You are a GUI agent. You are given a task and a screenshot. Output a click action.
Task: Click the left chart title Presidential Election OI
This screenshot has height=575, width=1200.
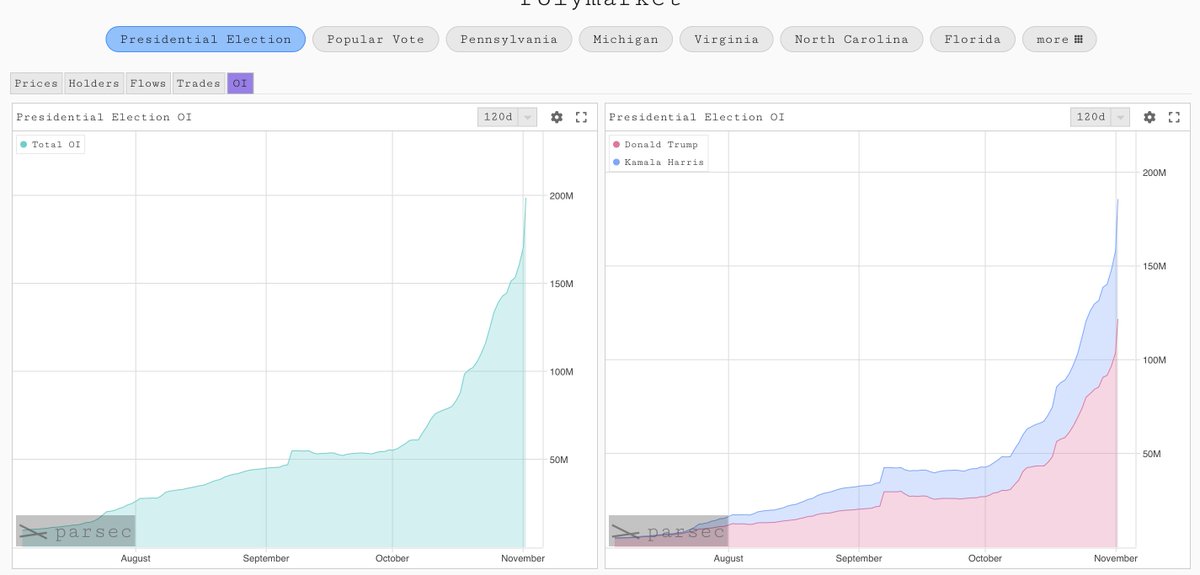tap(104, 117)
